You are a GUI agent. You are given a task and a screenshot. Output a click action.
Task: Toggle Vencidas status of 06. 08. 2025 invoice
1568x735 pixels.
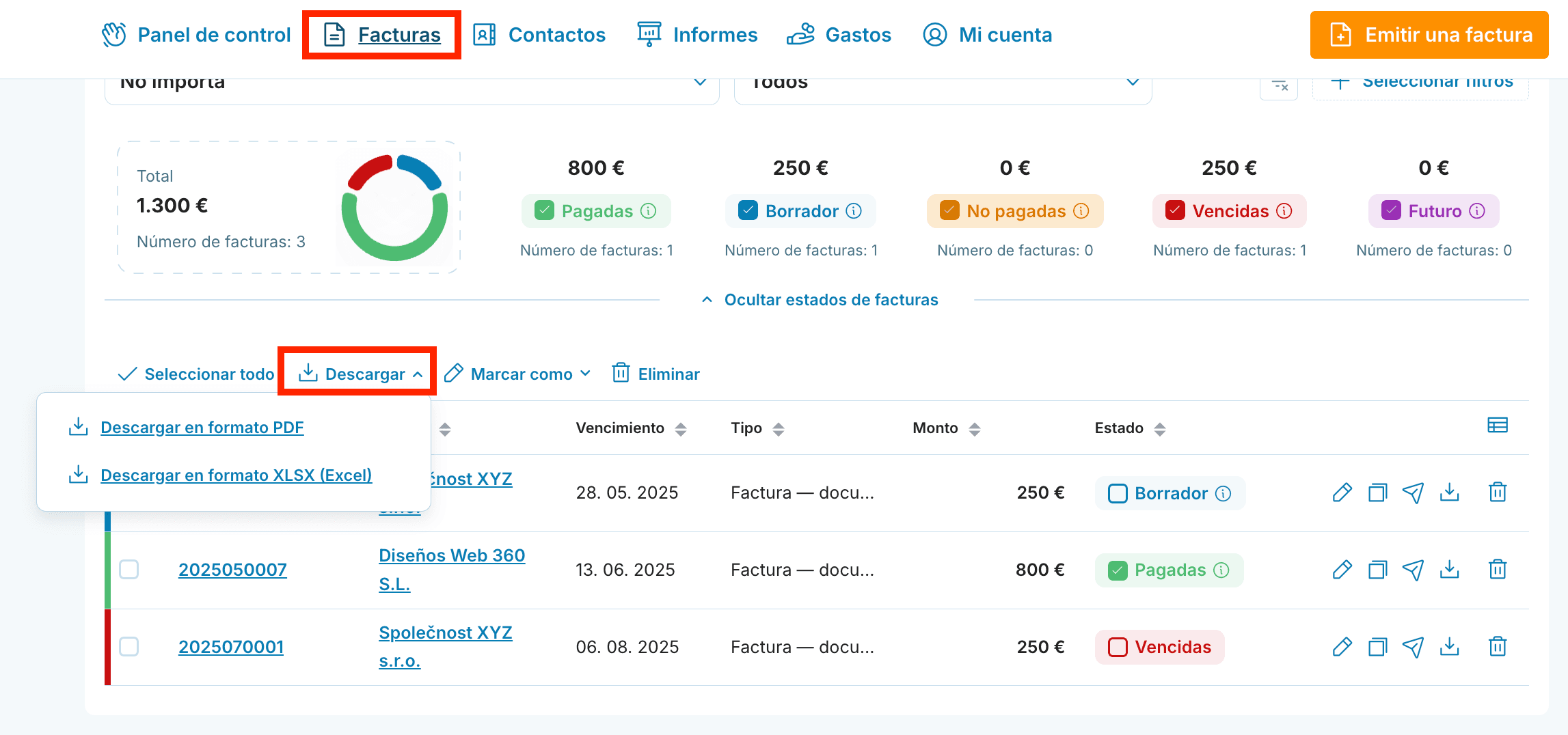click(x=1118, y=647)
